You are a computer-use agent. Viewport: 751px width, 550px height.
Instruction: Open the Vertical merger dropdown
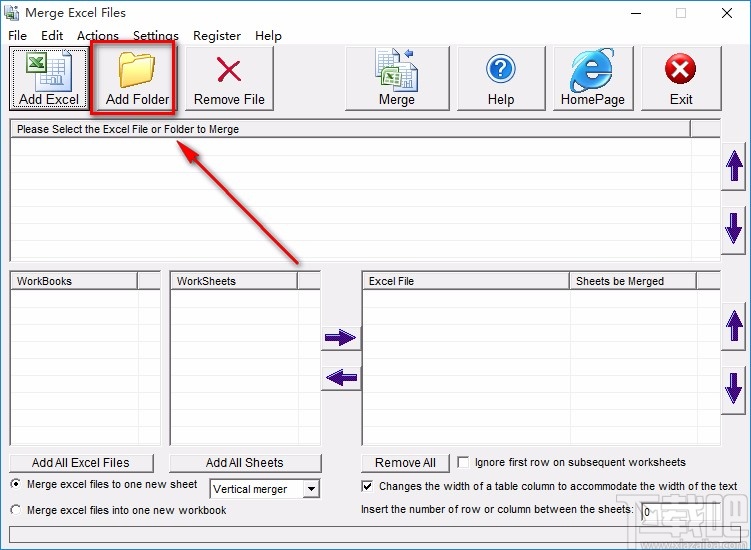pos(311,489)
